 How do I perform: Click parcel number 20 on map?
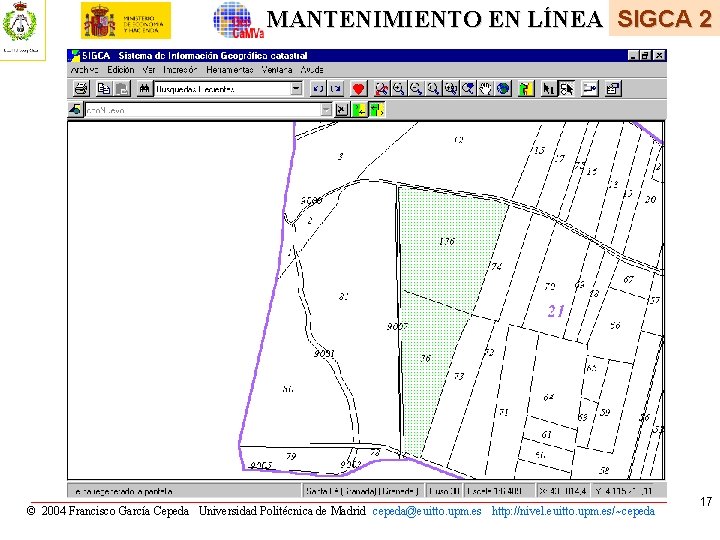[x=650, y=199]
